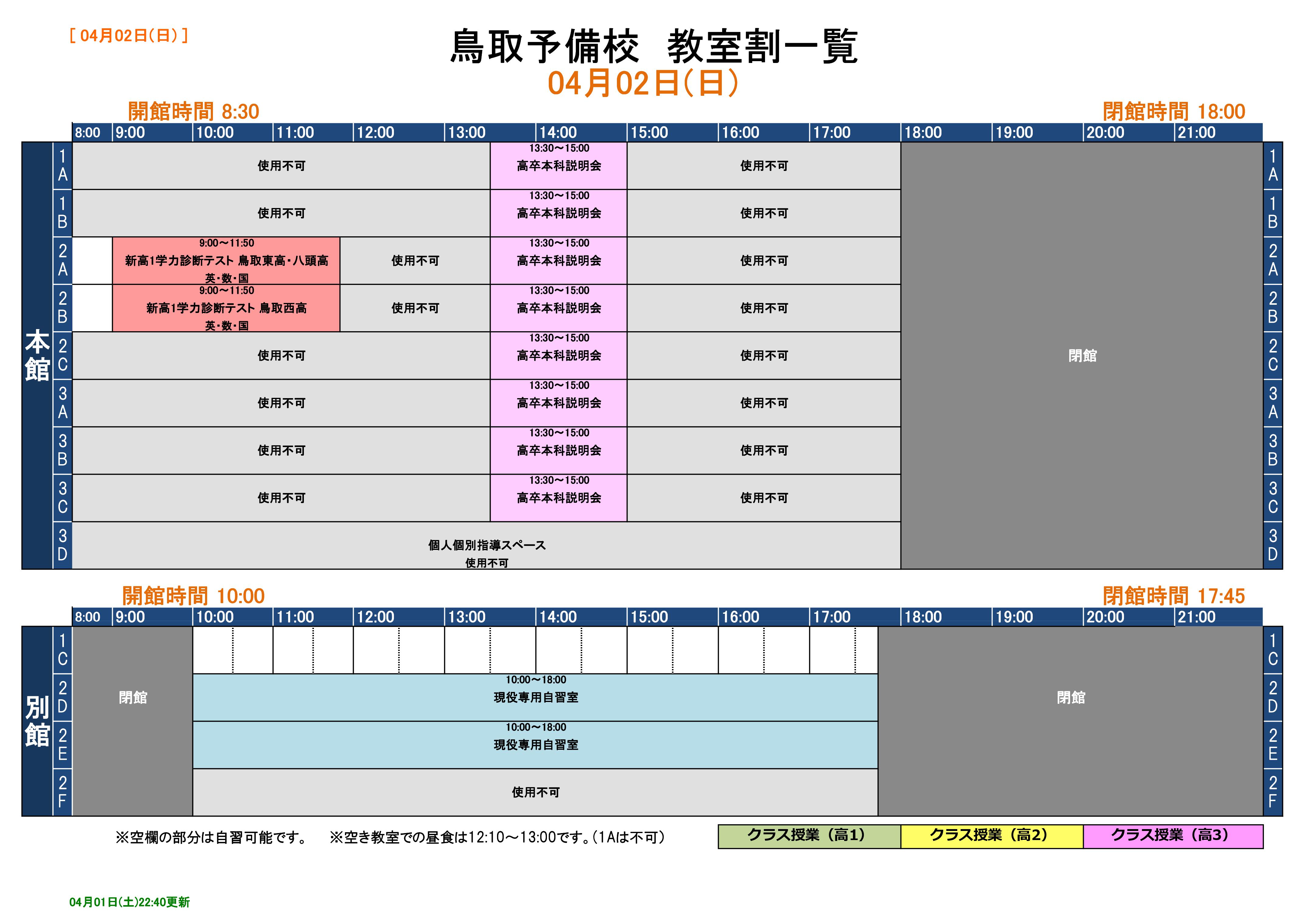Select 18:00 in the 本館 time header
This screenshot has width=1308, height=924.
coord(923,133)
